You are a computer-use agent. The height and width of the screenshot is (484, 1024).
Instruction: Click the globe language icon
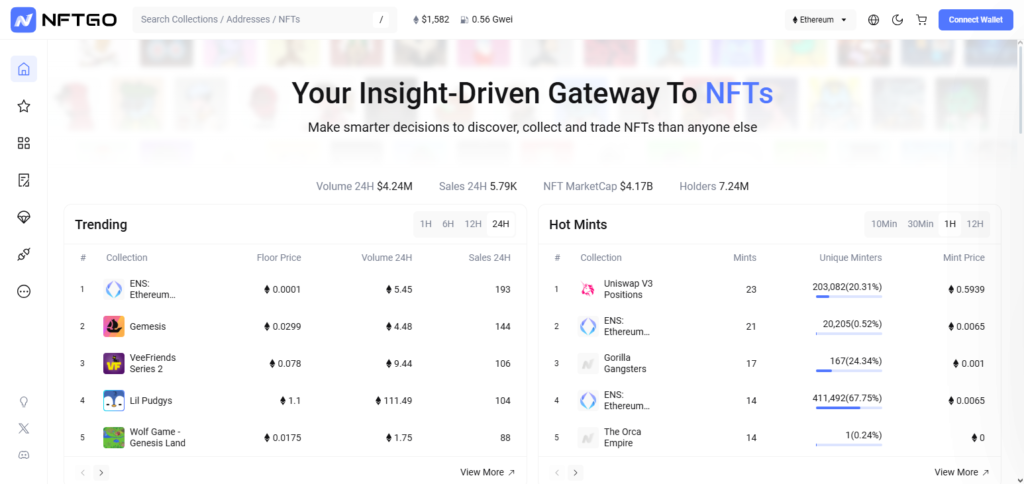click(873, 20)
